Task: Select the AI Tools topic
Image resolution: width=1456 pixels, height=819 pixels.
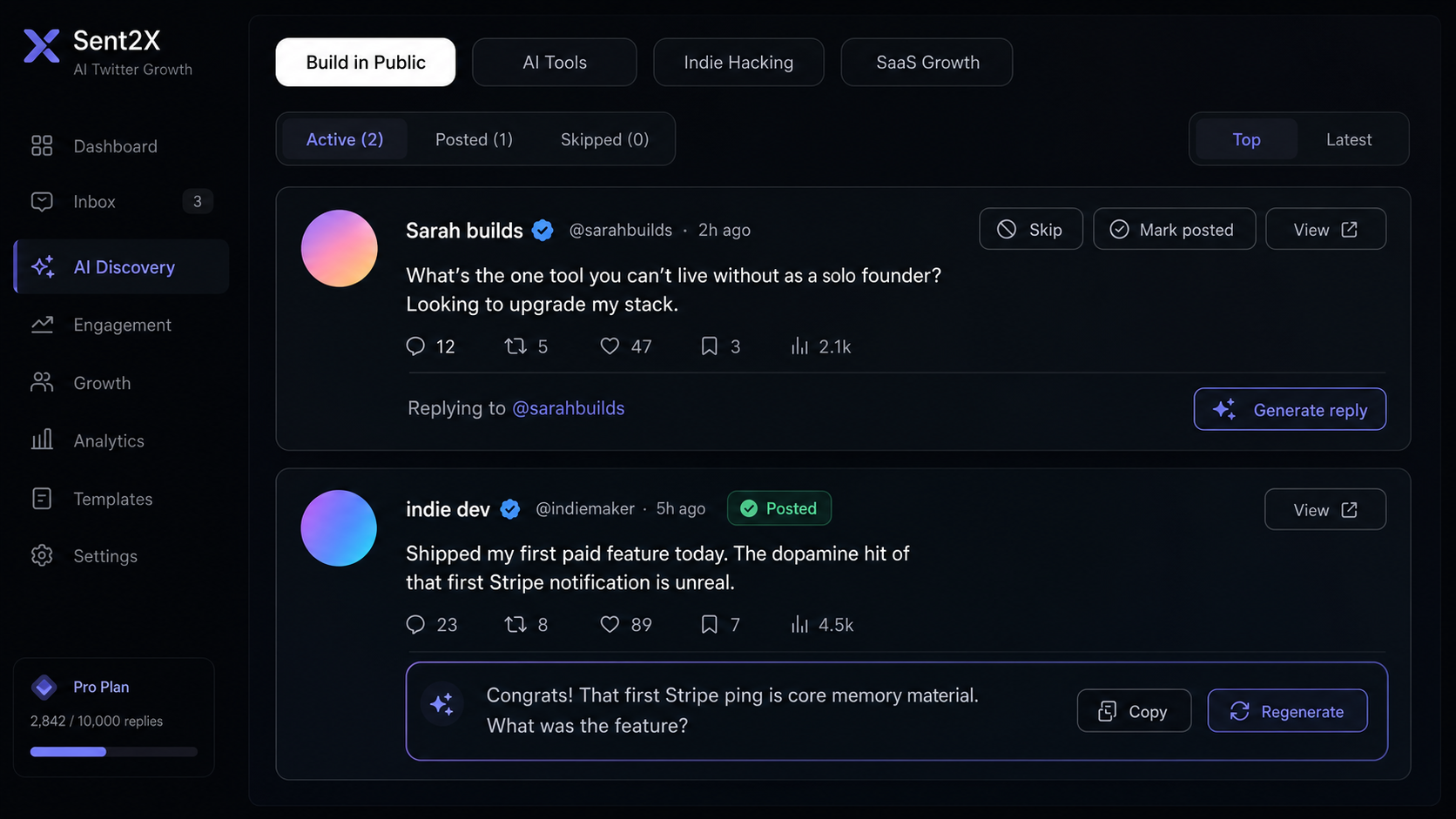Action: (555, 63)
